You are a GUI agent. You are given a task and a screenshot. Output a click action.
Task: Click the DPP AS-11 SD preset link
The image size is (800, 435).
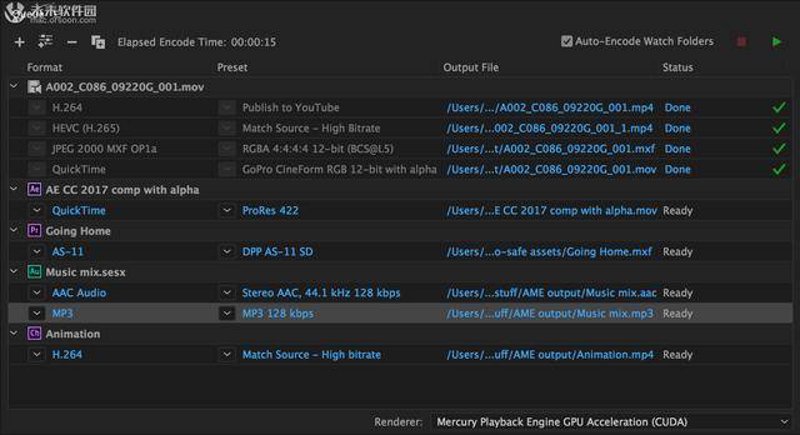(x=278, y=251)
